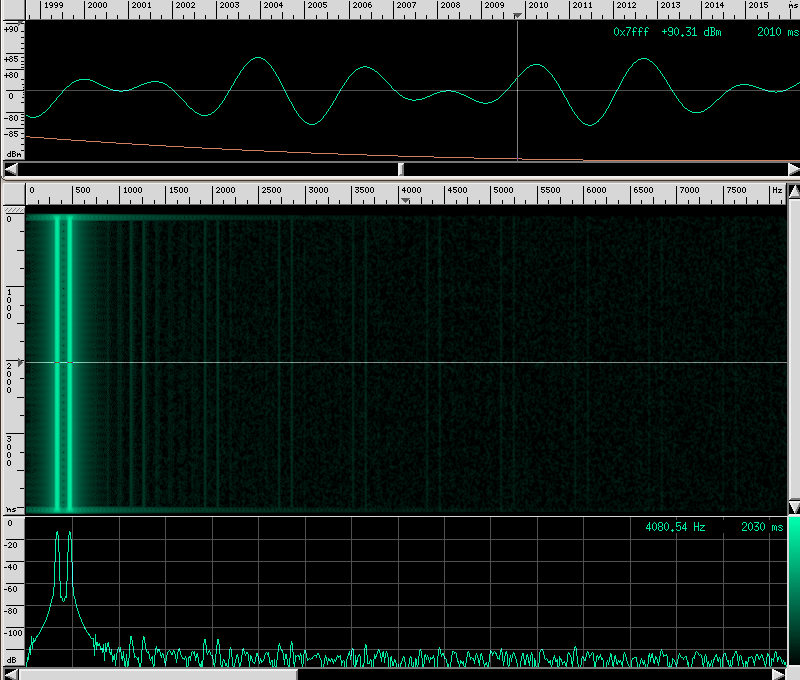Click the bottom spectrum scrollbar left arrow

pos(9,674)
